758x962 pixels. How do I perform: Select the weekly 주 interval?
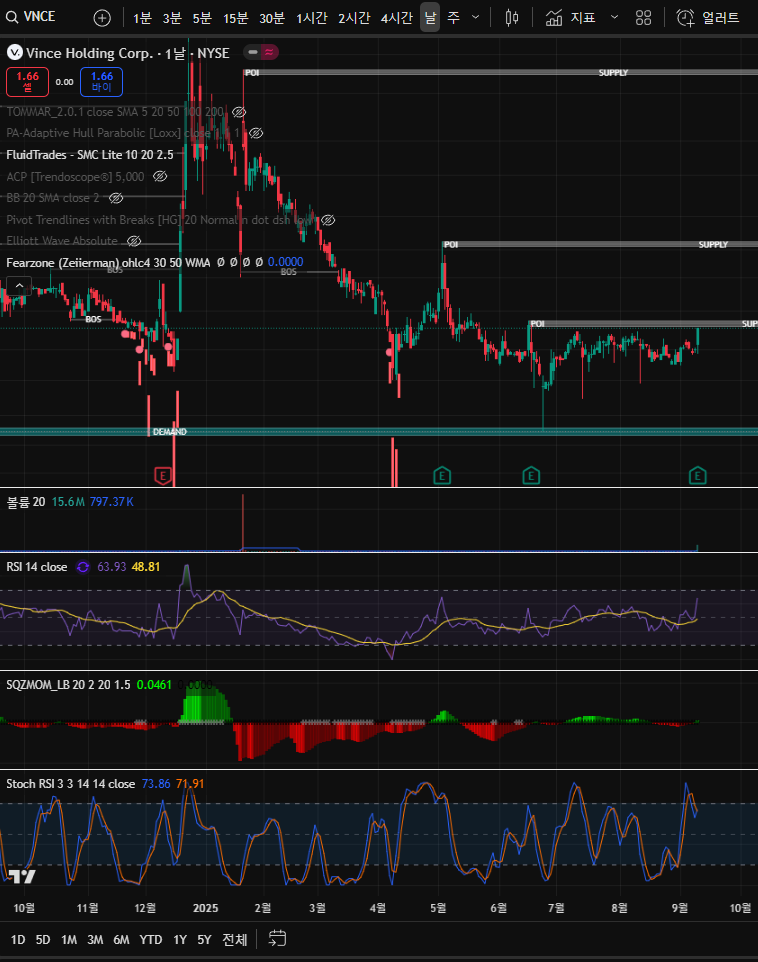pyautogui.click(x=454, y=18)
